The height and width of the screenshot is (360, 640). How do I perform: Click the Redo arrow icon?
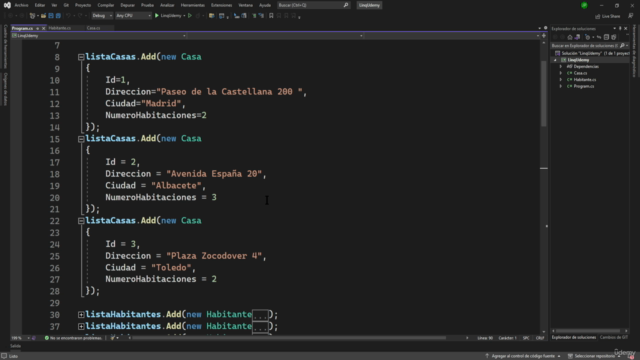pos(80,16)
